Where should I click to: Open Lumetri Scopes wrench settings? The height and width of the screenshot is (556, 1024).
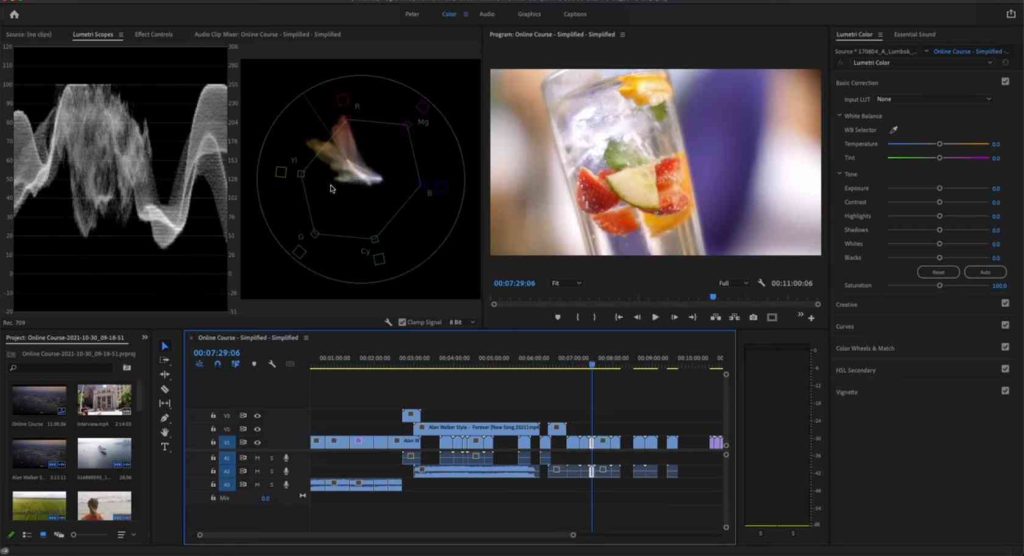[x=388, y=322]
